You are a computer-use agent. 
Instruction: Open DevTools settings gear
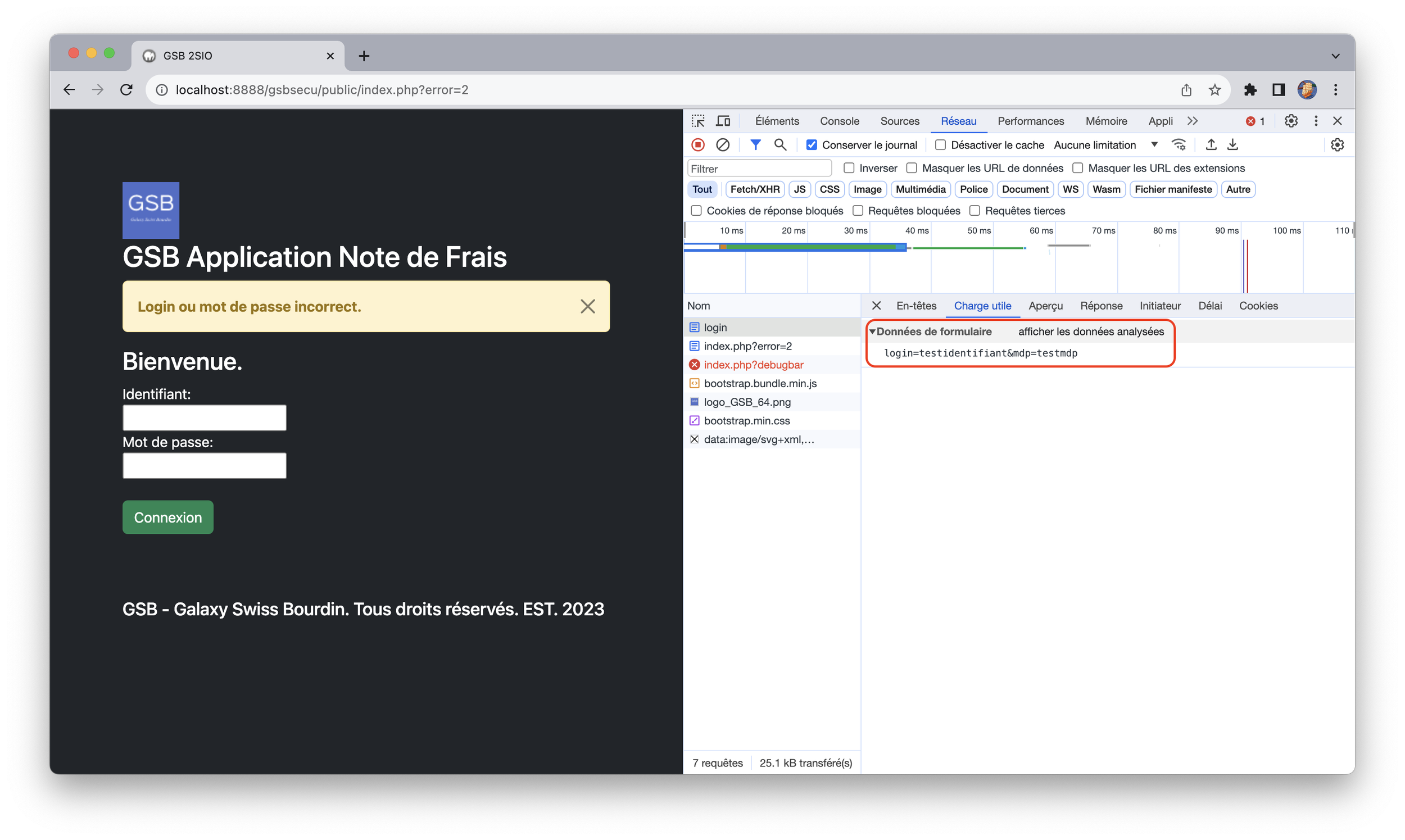point(1291,121)
